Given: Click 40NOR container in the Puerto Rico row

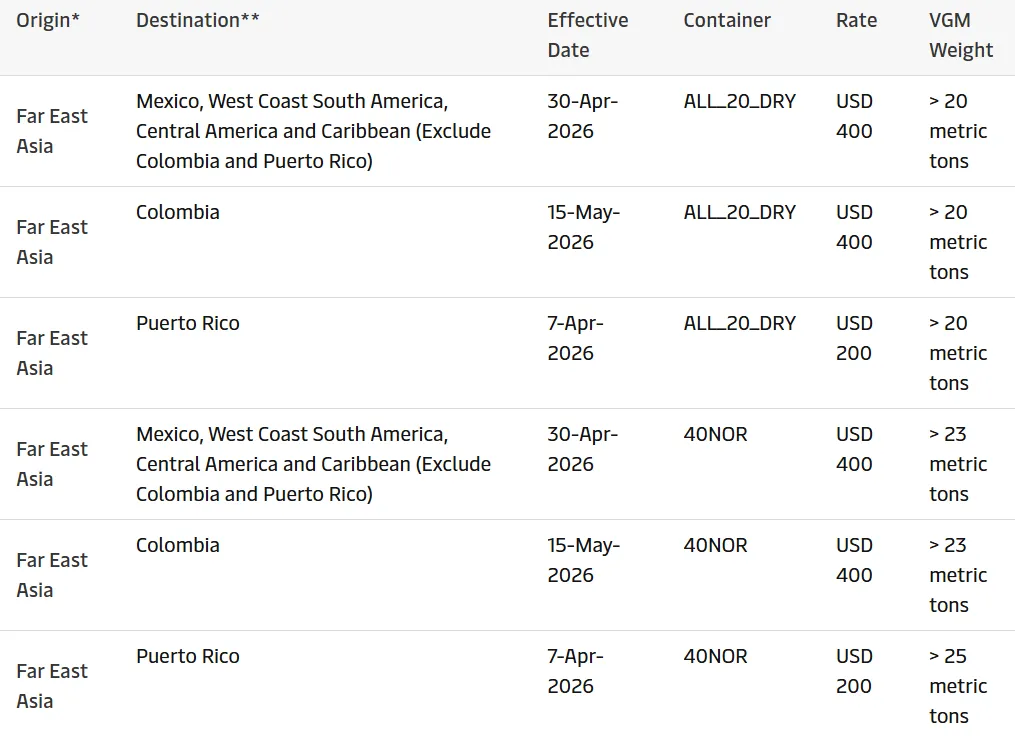Looking at the screenshot, I should (715, 656).
